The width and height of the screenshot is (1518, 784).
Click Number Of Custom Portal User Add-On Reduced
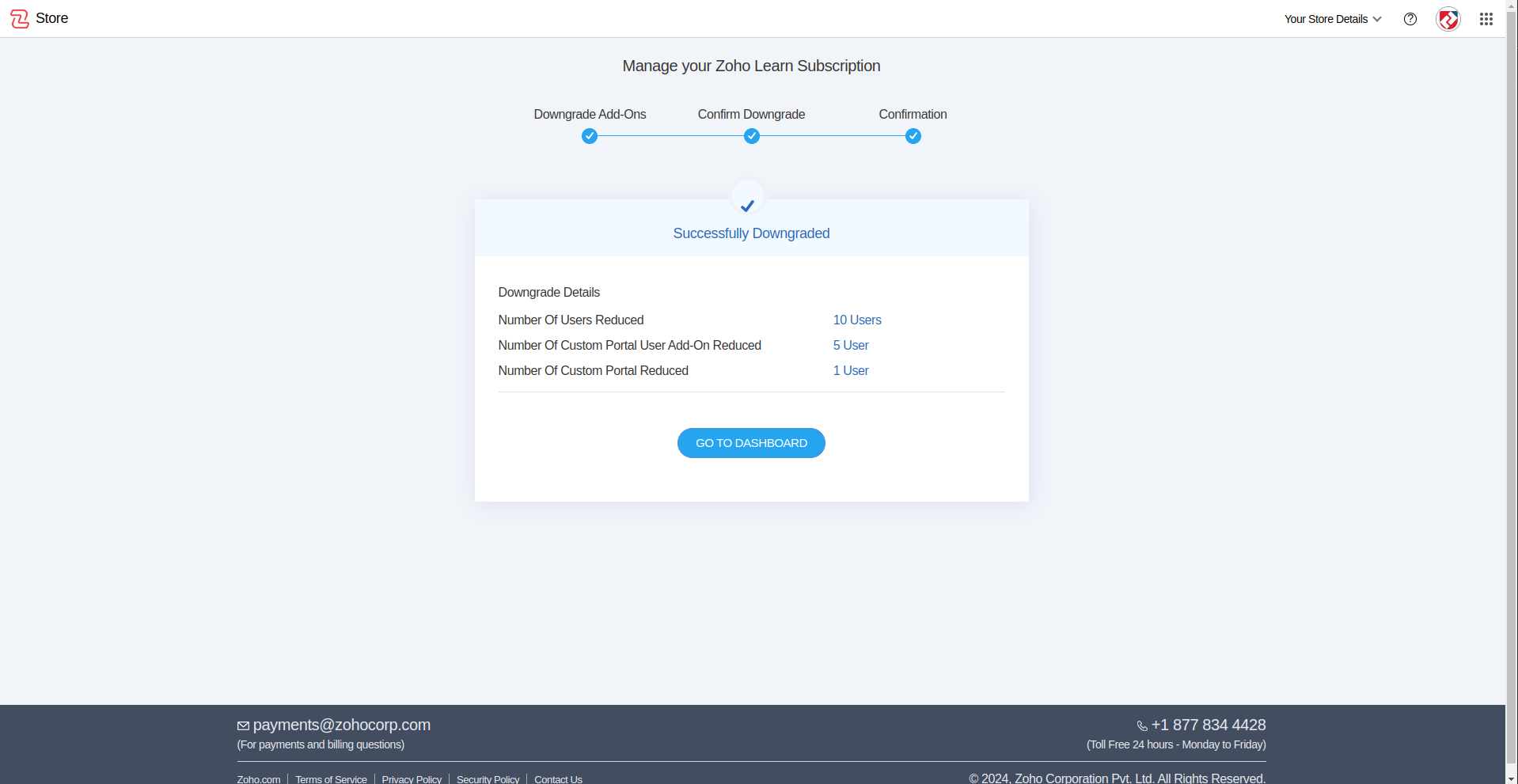(629, 345)
